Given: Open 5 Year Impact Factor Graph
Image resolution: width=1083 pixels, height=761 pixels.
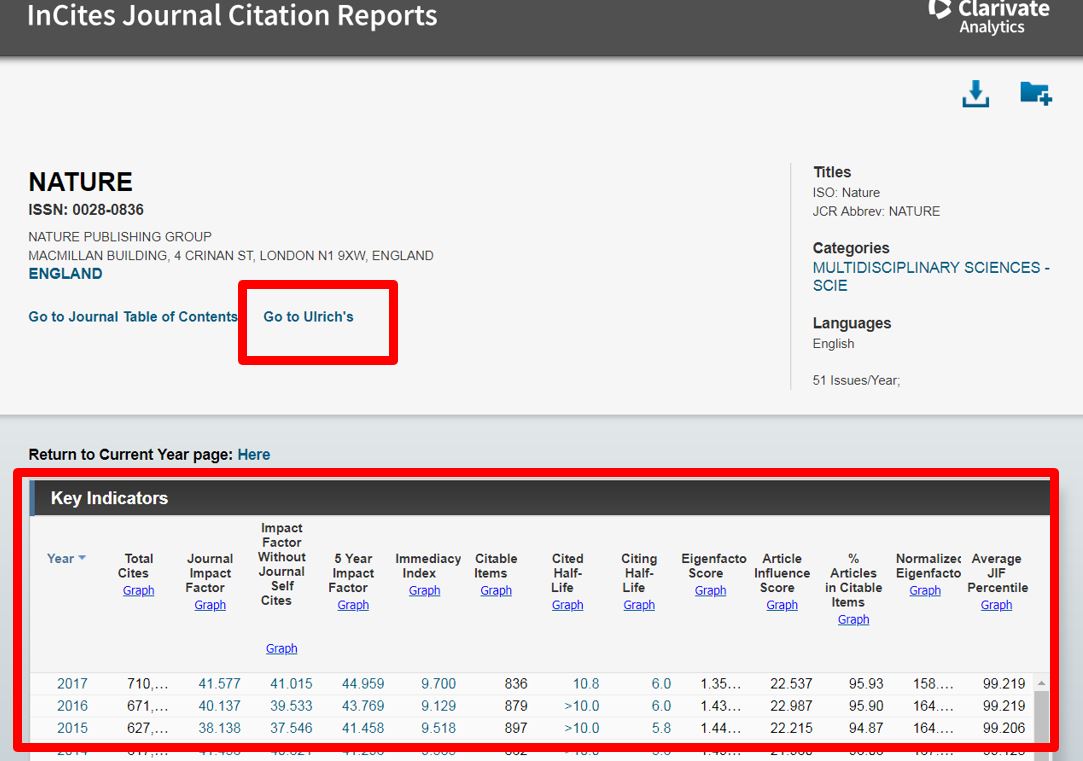Looking at the screenshot, I should click(353, 605).
